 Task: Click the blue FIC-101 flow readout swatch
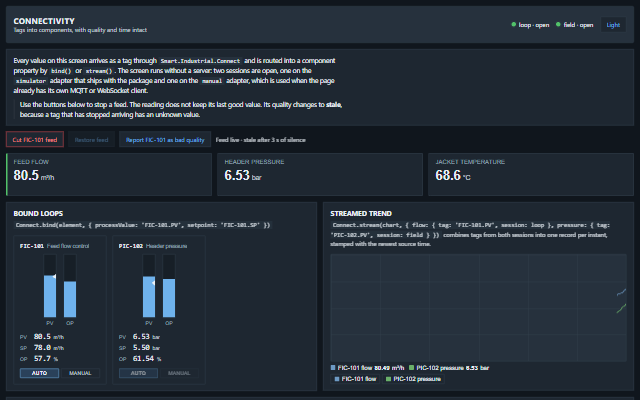tap(333, 368)
